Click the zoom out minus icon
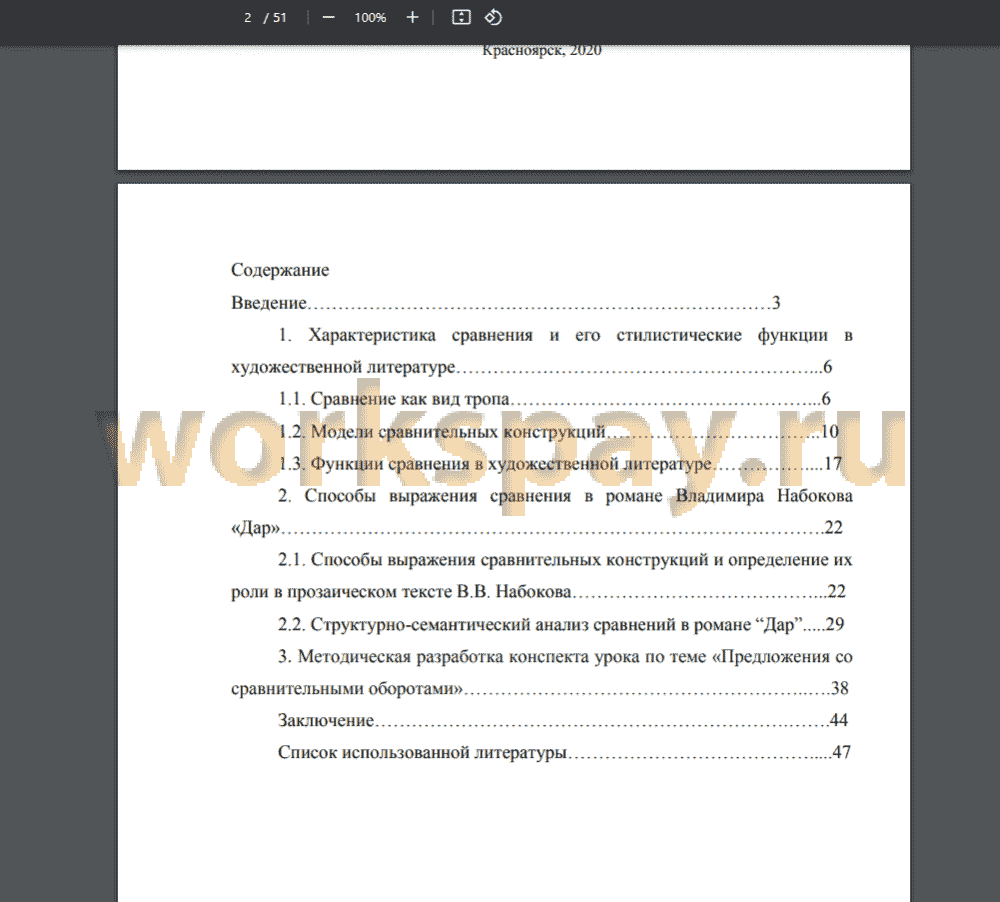The image size is (1000, 902). point(328,17)
